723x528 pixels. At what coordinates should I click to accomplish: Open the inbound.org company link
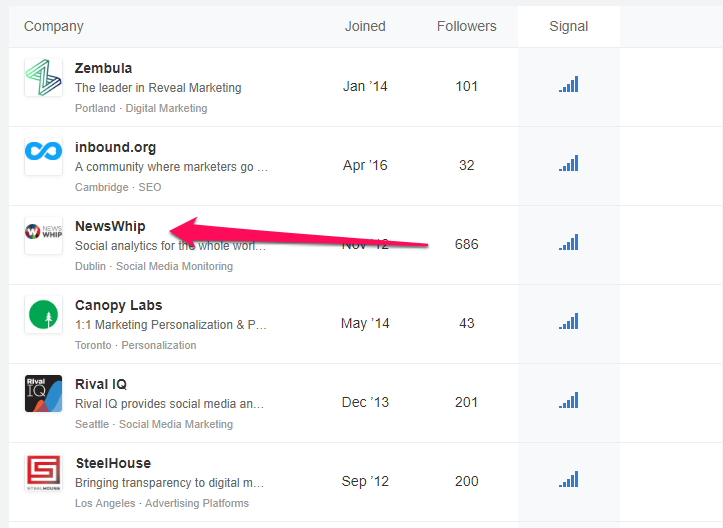click(x=115, y=148)
